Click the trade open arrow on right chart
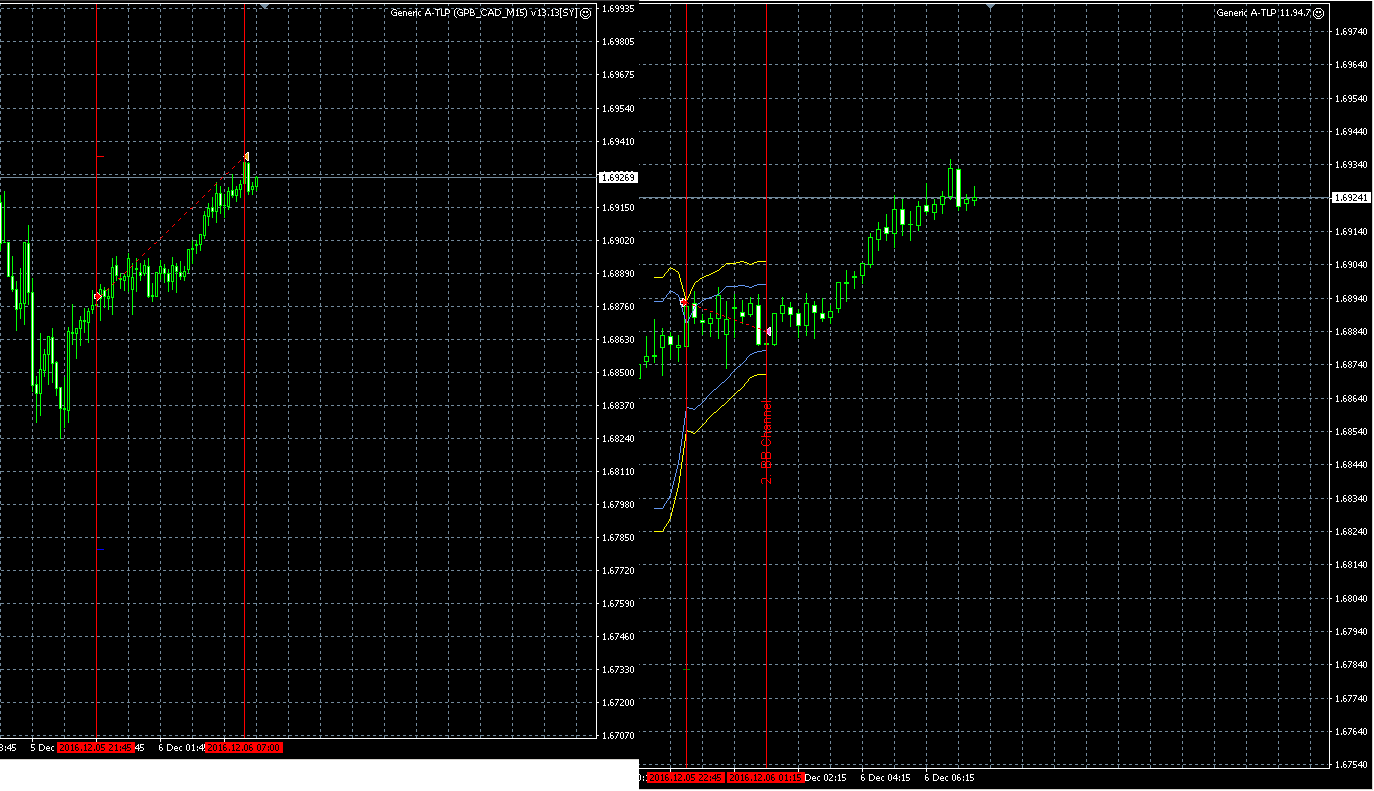Image resolution: width=1374 pixels, height=791 pixels. [684, 301]
